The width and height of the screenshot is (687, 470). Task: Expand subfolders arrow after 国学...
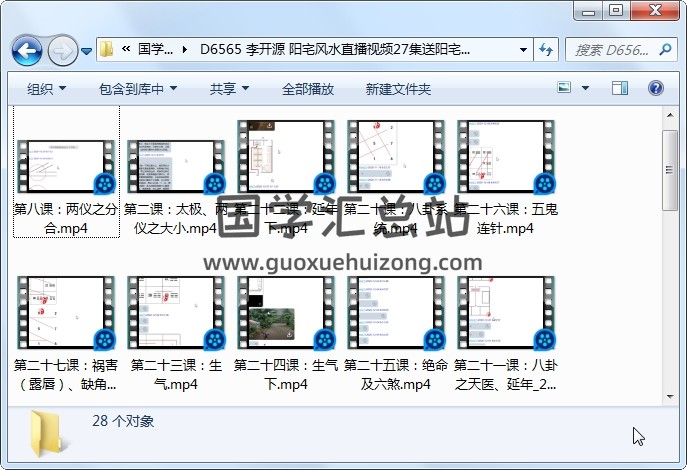[x=184, y=49]
